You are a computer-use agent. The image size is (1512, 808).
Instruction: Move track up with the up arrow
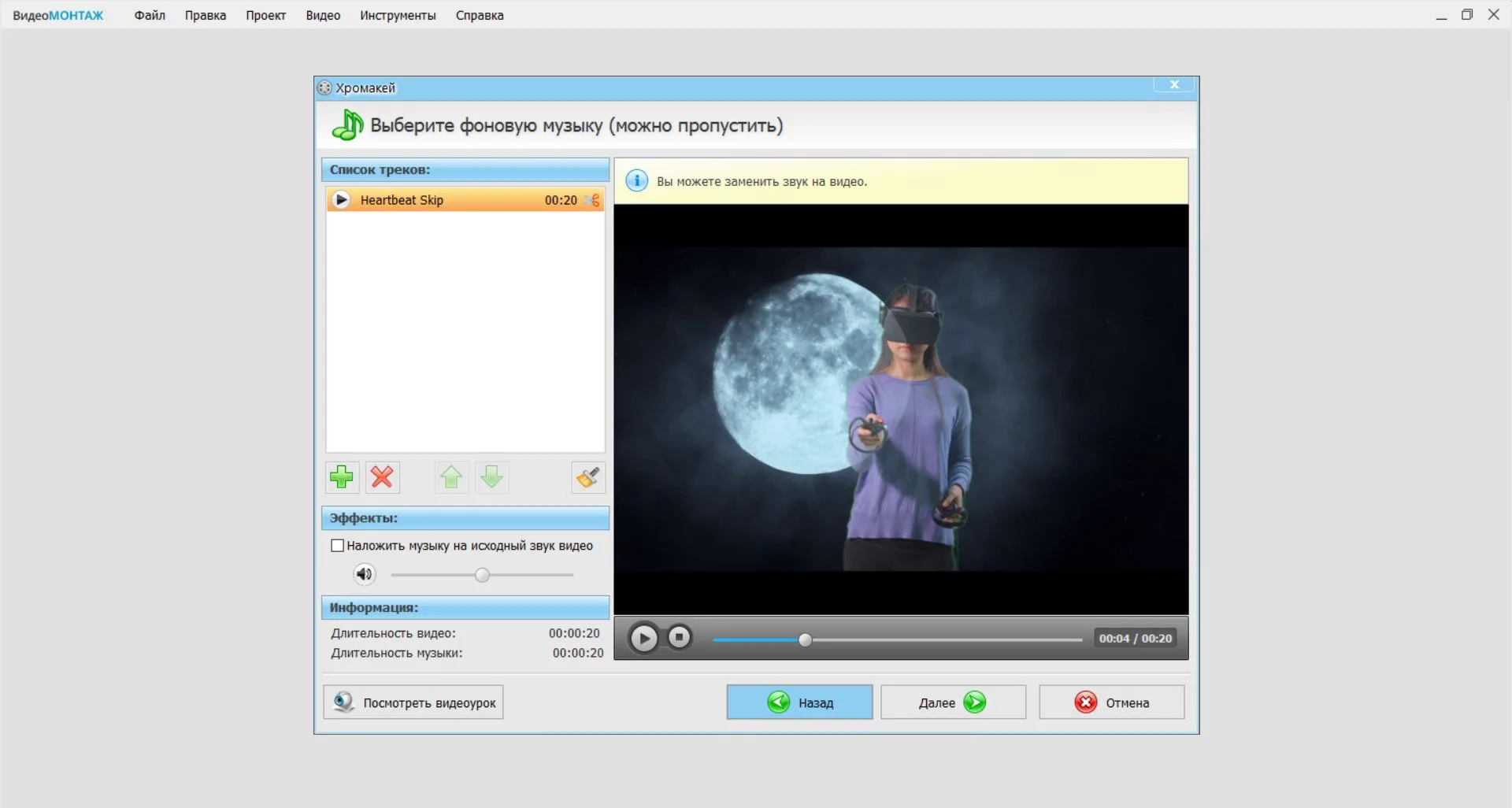451,477
